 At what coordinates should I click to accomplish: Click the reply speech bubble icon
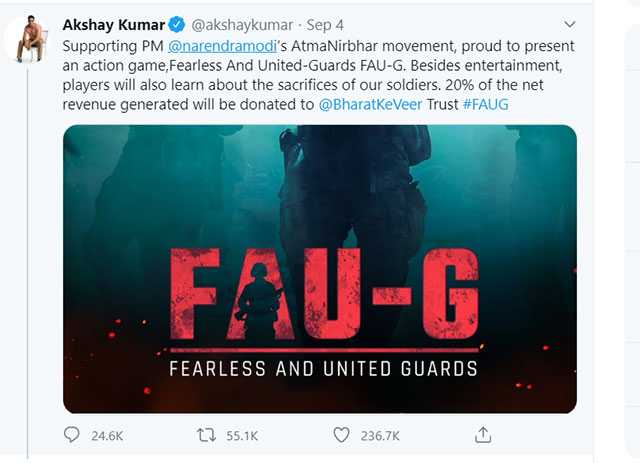click(x=72, y=435)
